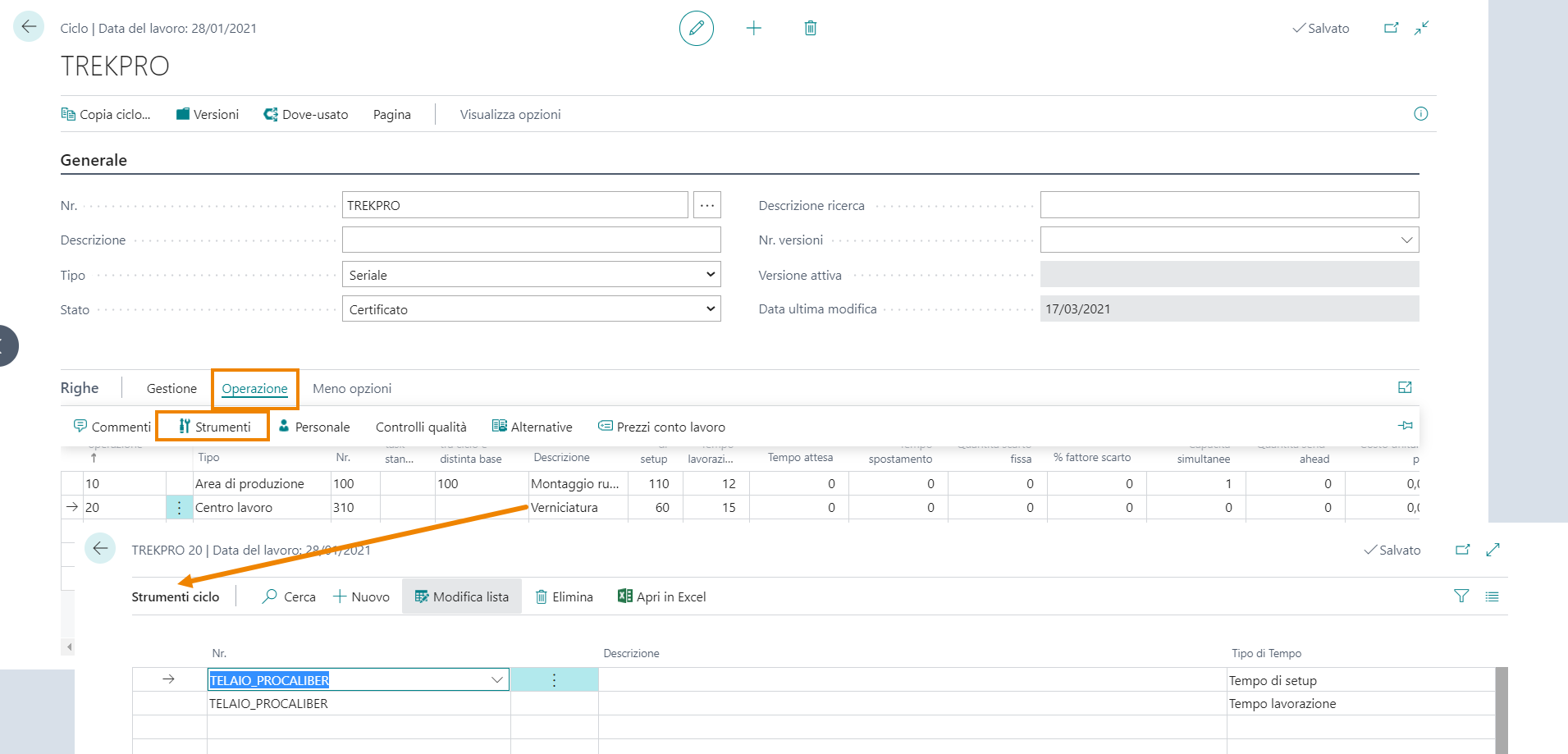Expand the Strumenti ciclo window with arrows icon

pyautogui.click(x=1493, y=550)
